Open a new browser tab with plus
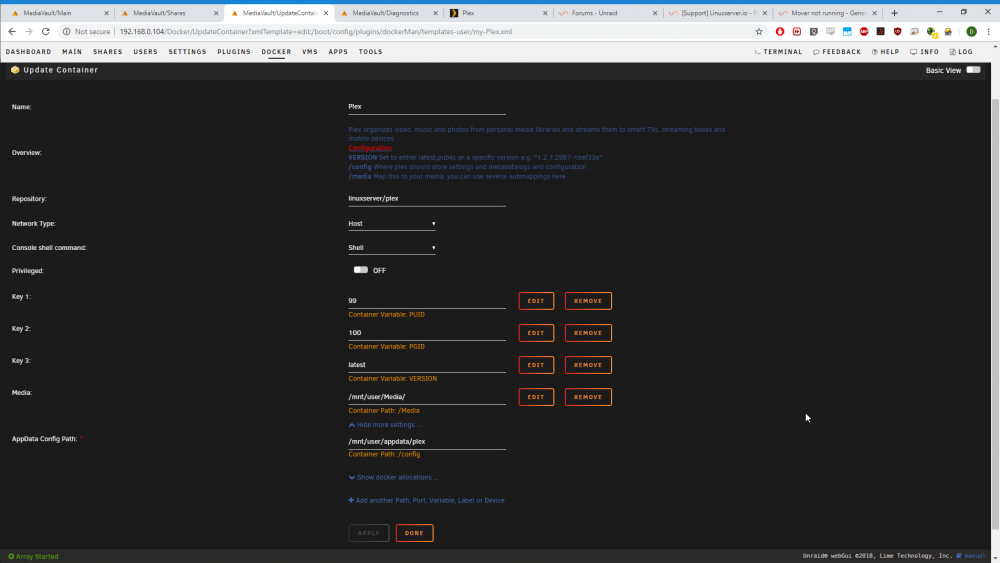This screenshot has height=563, width=1000. 894,13
